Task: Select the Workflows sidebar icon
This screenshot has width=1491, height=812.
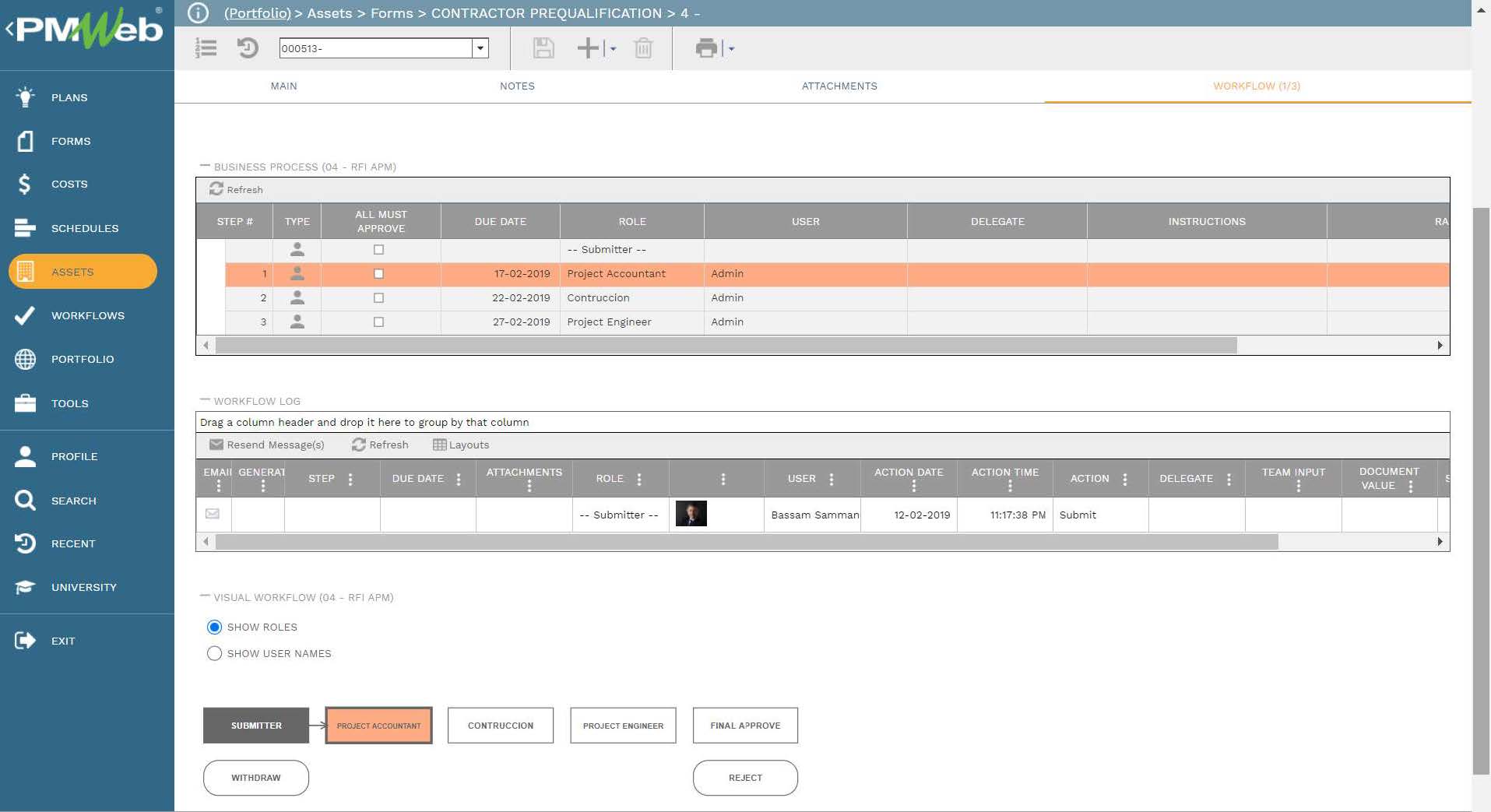Action: [x=26, y=315]
